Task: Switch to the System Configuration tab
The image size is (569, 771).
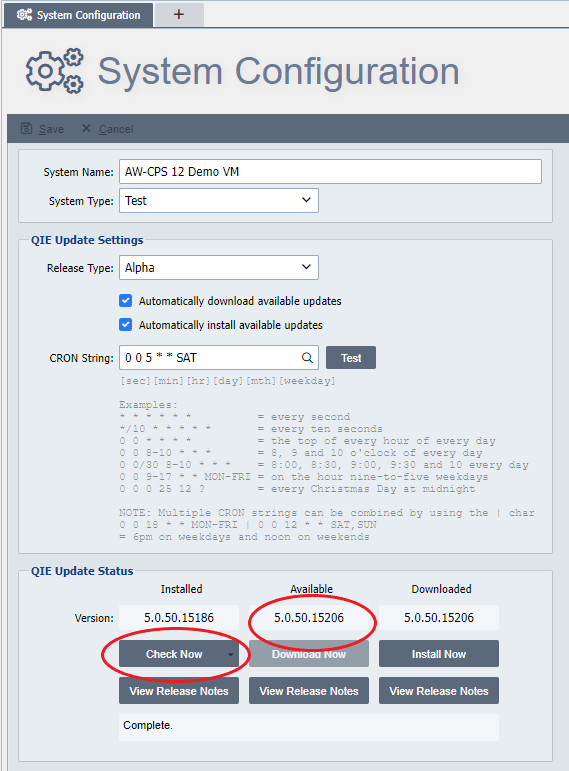Action: click(x=79, y=15)
